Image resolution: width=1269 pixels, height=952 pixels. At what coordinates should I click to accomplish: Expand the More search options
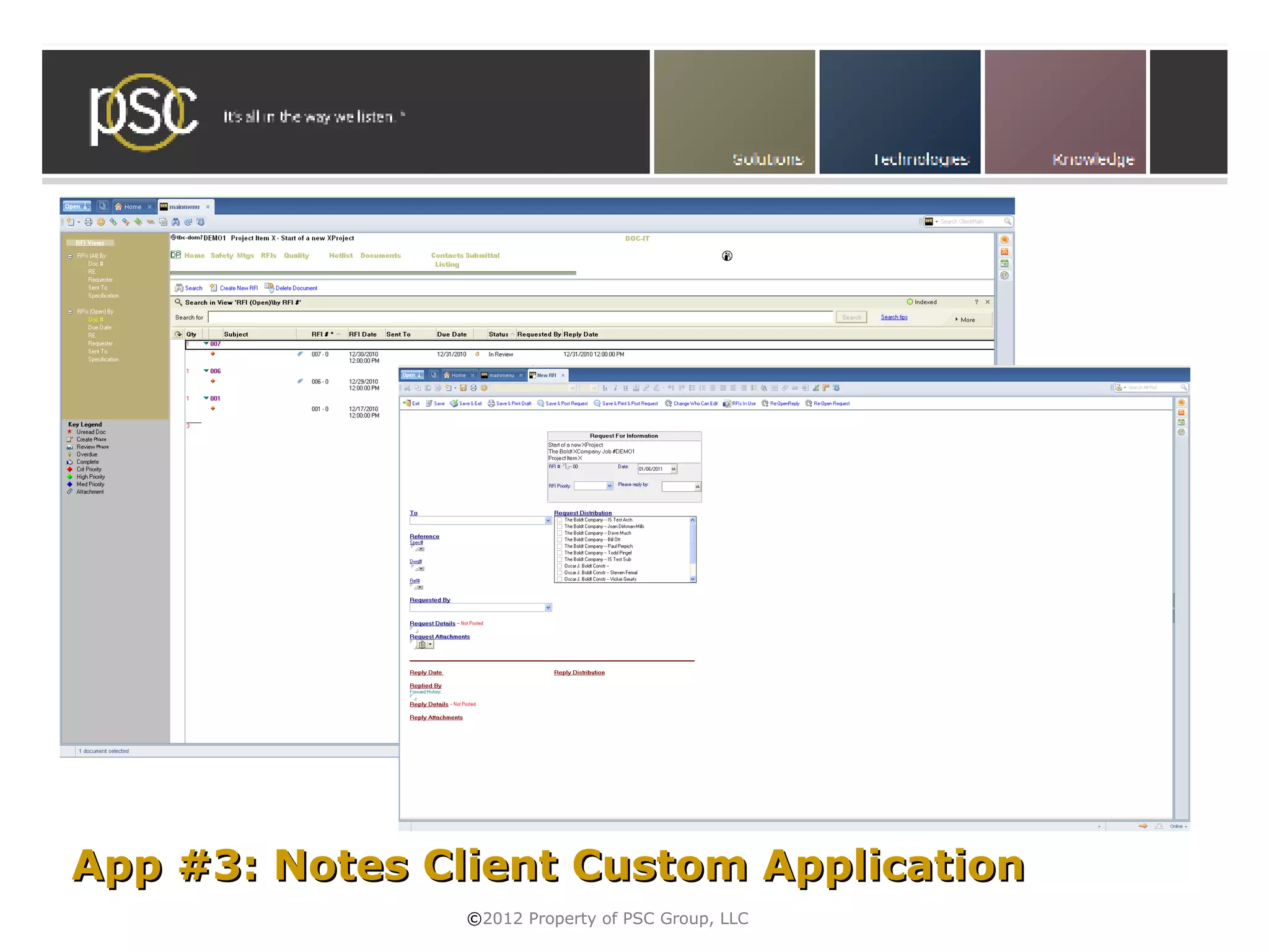pyautogui.click(x=965, y=320)
